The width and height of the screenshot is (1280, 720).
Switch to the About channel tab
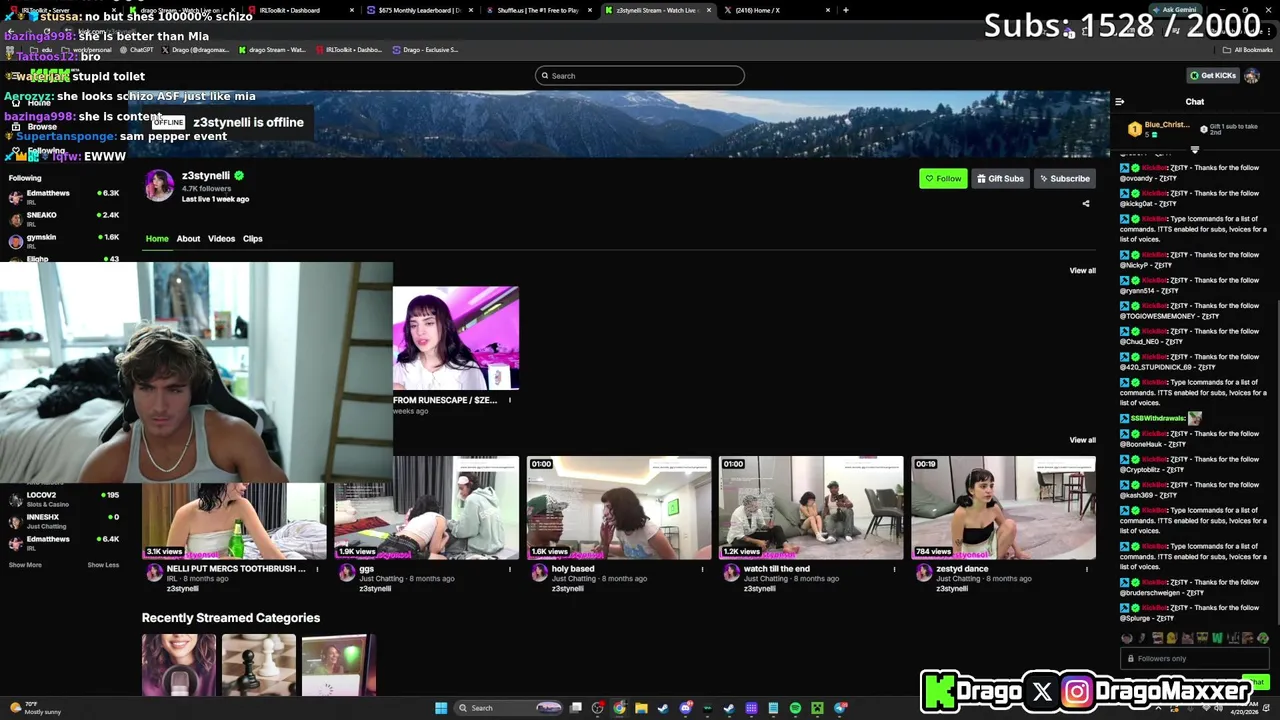pos(188,239)
